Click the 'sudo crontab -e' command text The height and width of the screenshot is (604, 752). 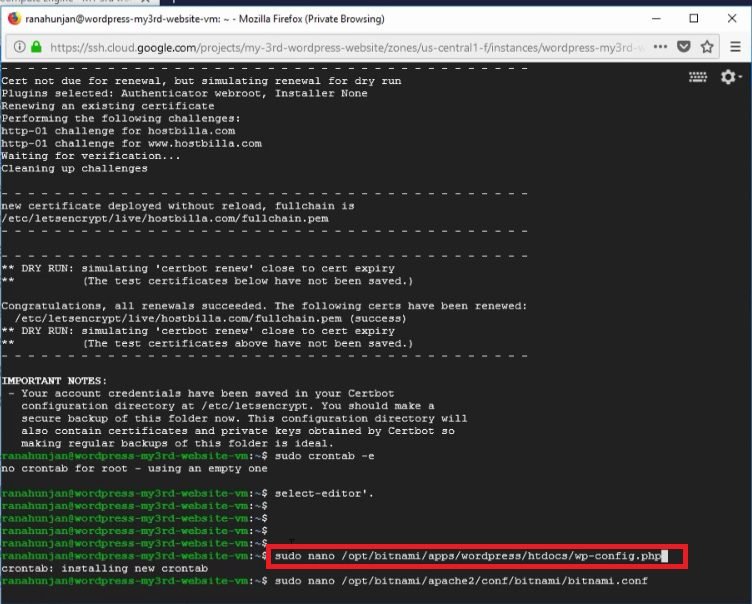324,456
